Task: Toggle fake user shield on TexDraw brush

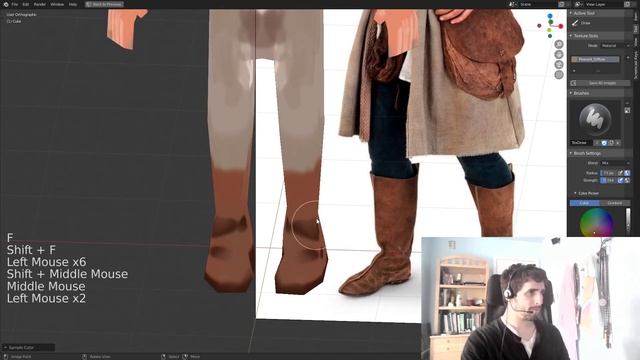Action: (604, 143)
